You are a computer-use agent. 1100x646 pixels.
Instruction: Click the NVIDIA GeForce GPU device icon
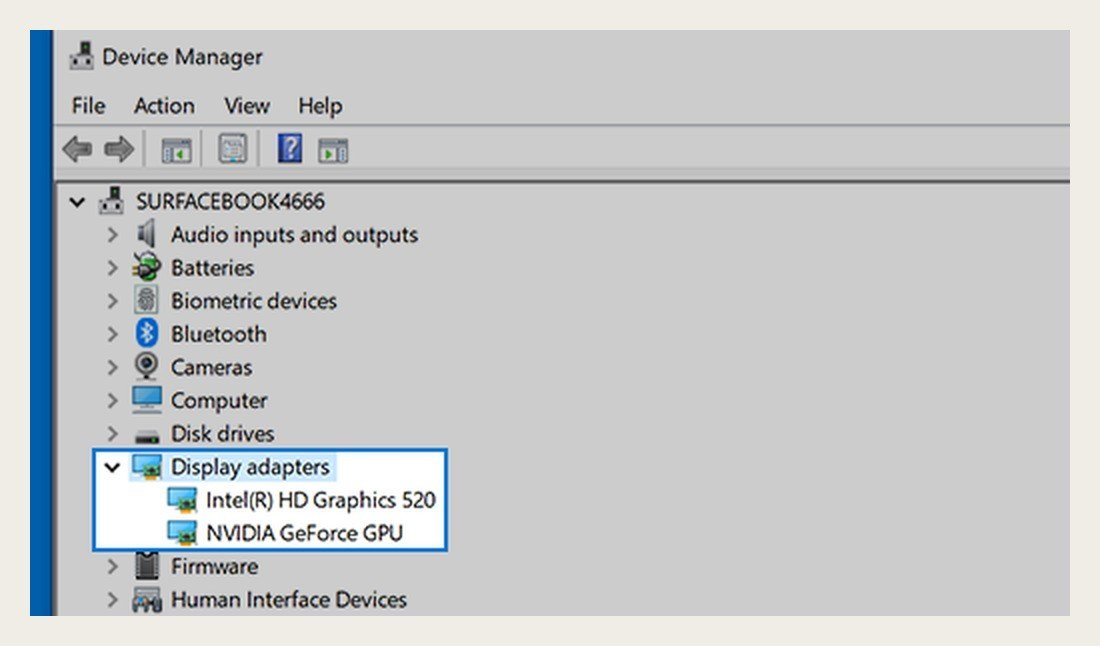point(182,533)
